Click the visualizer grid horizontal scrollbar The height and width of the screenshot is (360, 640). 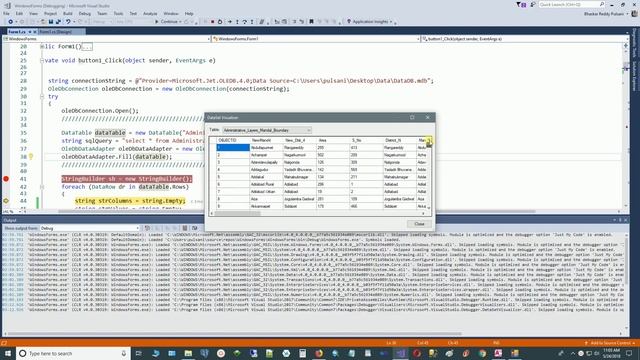click(x=238, y=213)
